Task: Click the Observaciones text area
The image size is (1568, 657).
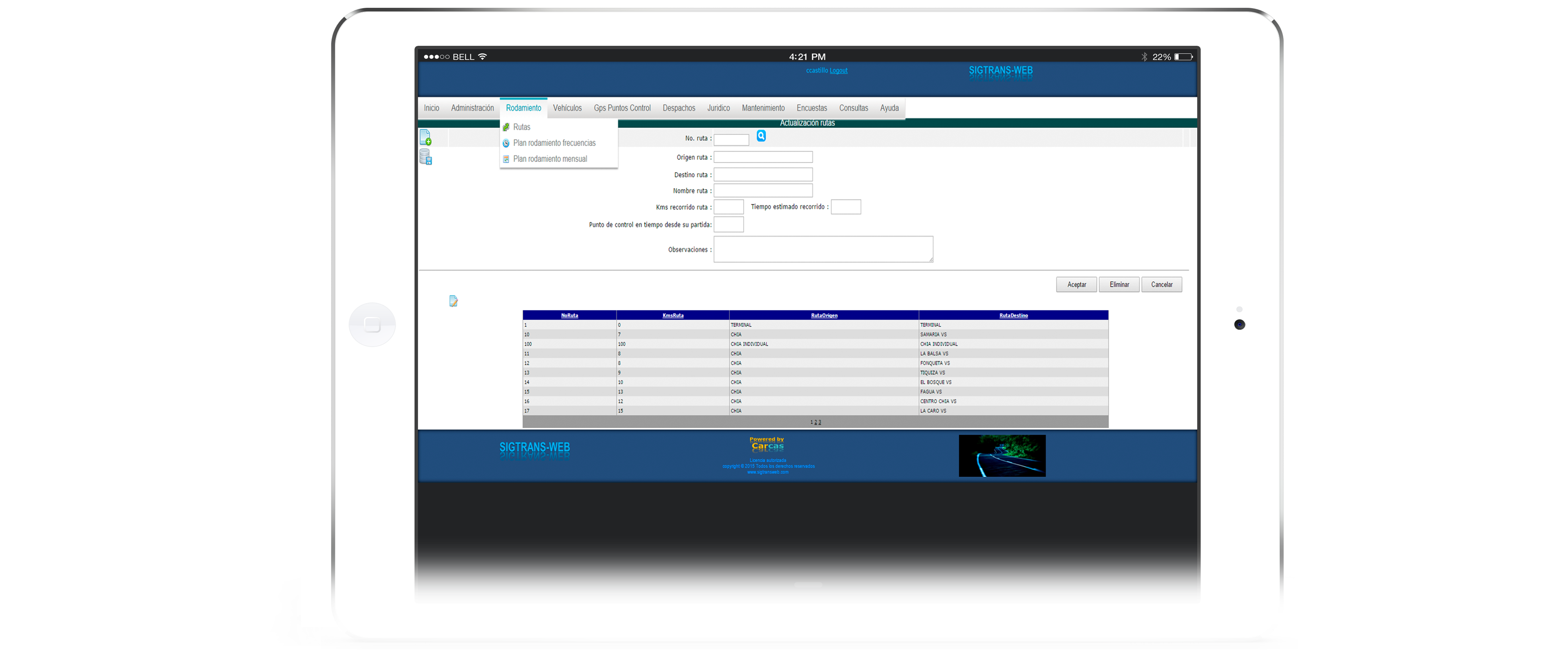Action: coord(823,249)
